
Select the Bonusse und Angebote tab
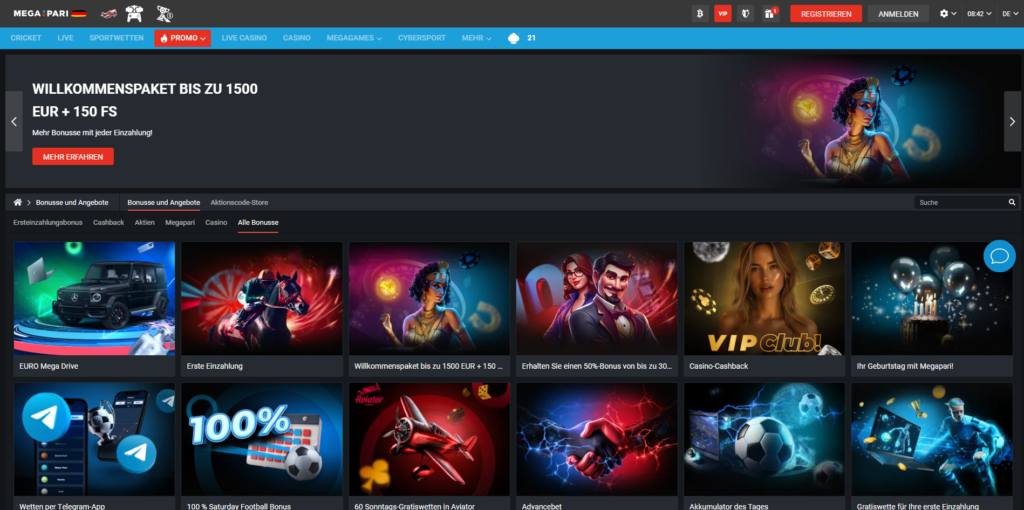[164, 202]
